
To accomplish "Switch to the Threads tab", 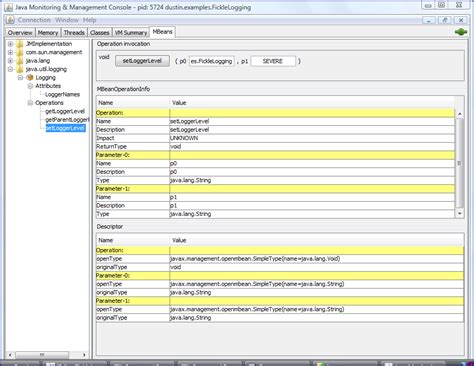I will tap(74, 32).
